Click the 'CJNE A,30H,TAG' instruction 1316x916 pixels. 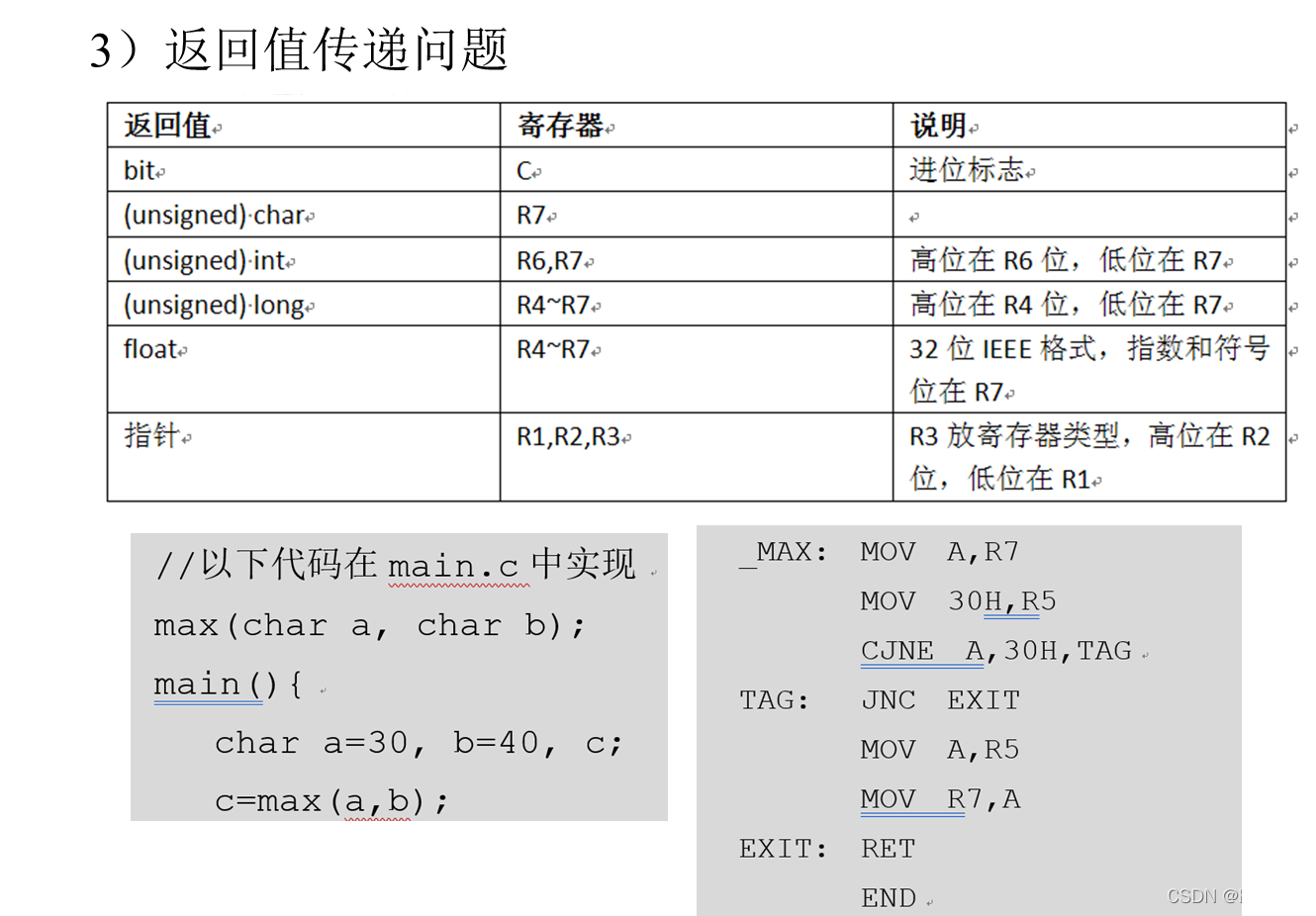[996, 650]
